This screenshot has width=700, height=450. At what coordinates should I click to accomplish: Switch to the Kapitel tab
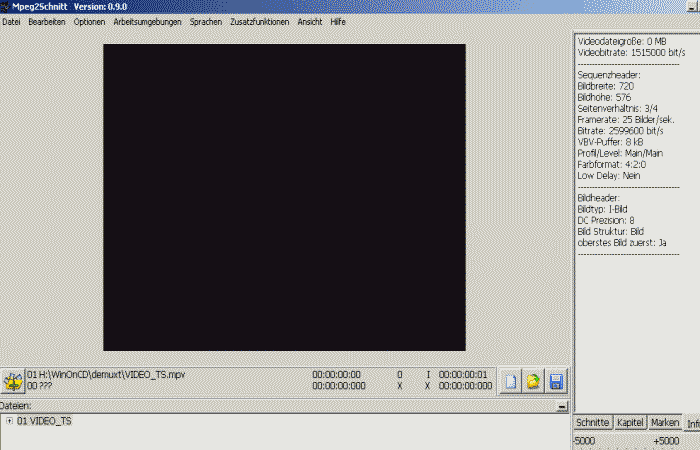click(630, 423)
